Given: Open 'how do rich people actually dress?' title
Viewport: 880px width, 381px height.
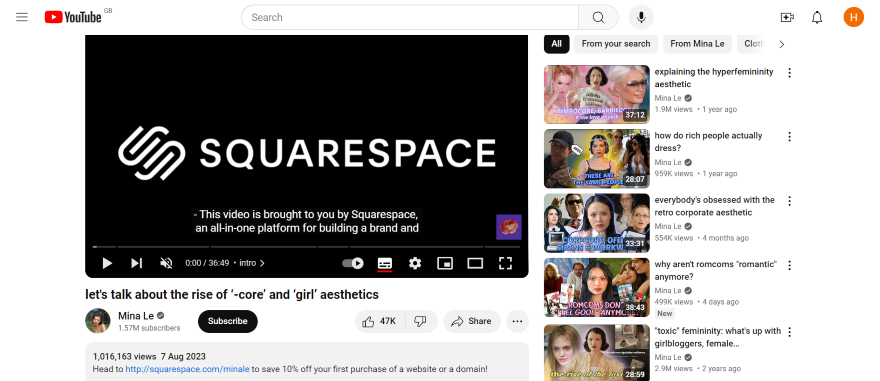Looking at the screenshot, I should pos(708,142).
